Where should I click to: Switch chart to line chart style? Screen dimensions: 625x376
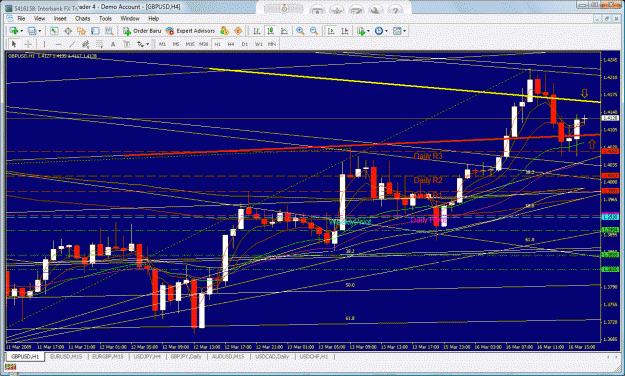pyautogui.click(x=284, y=31)
